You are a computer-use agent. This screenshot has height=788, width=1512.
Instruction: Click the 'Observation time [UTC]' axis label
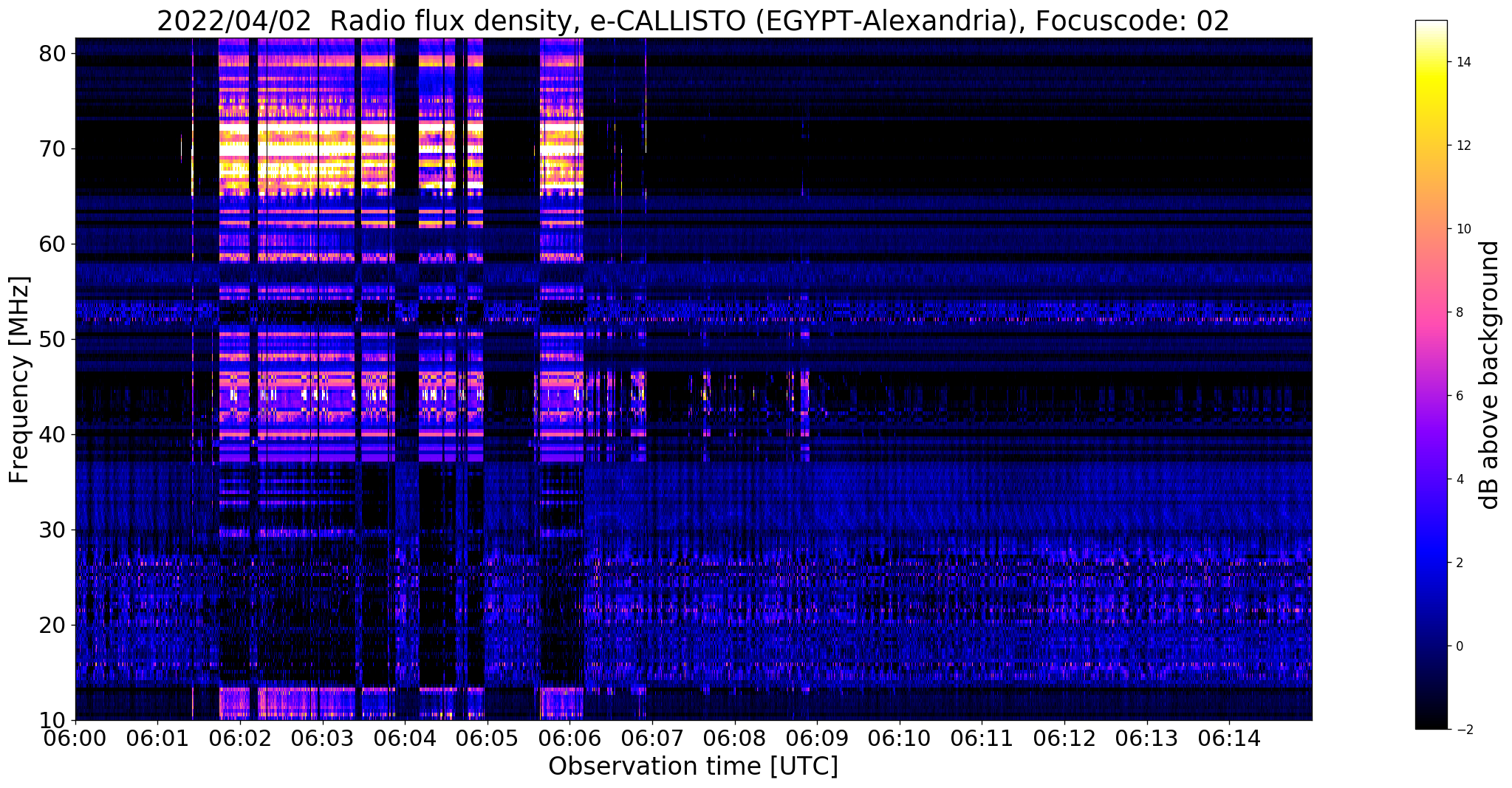[693, 767]
